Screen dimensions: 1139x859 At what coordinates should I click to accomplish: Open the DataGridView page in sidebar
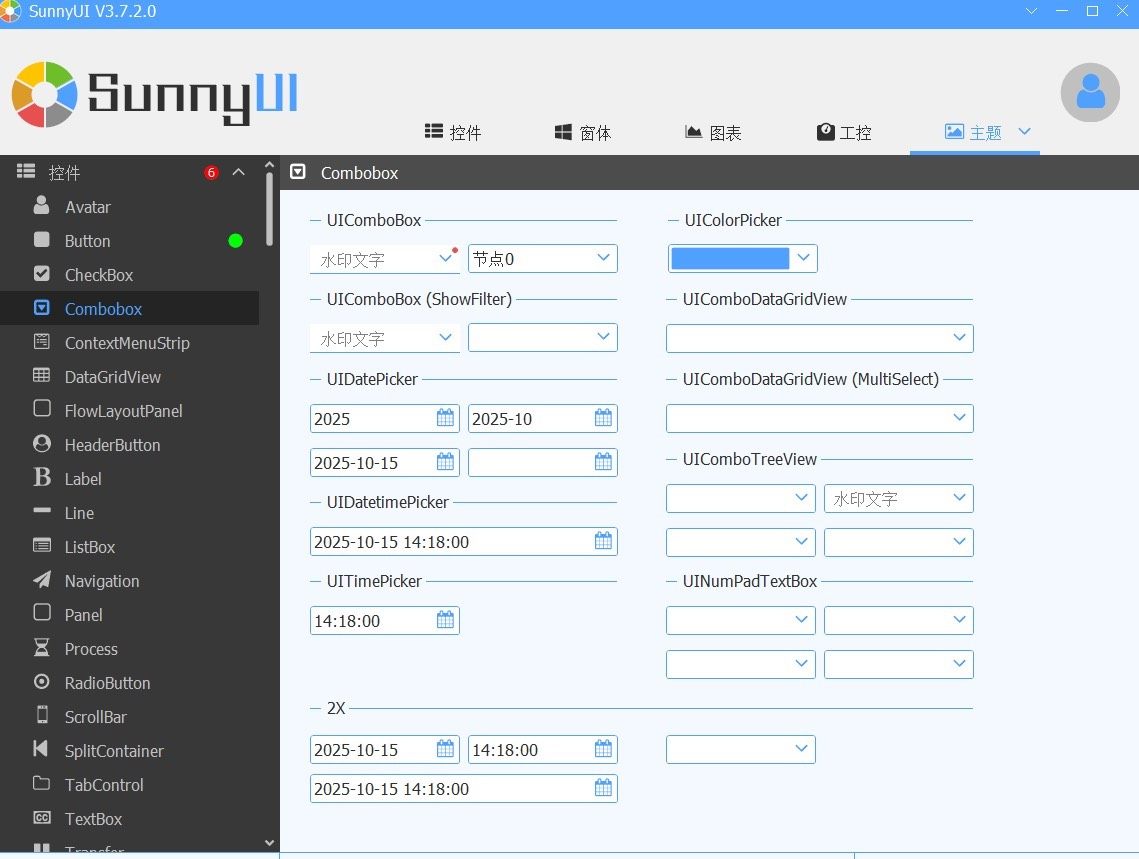[x=112, y=377]
